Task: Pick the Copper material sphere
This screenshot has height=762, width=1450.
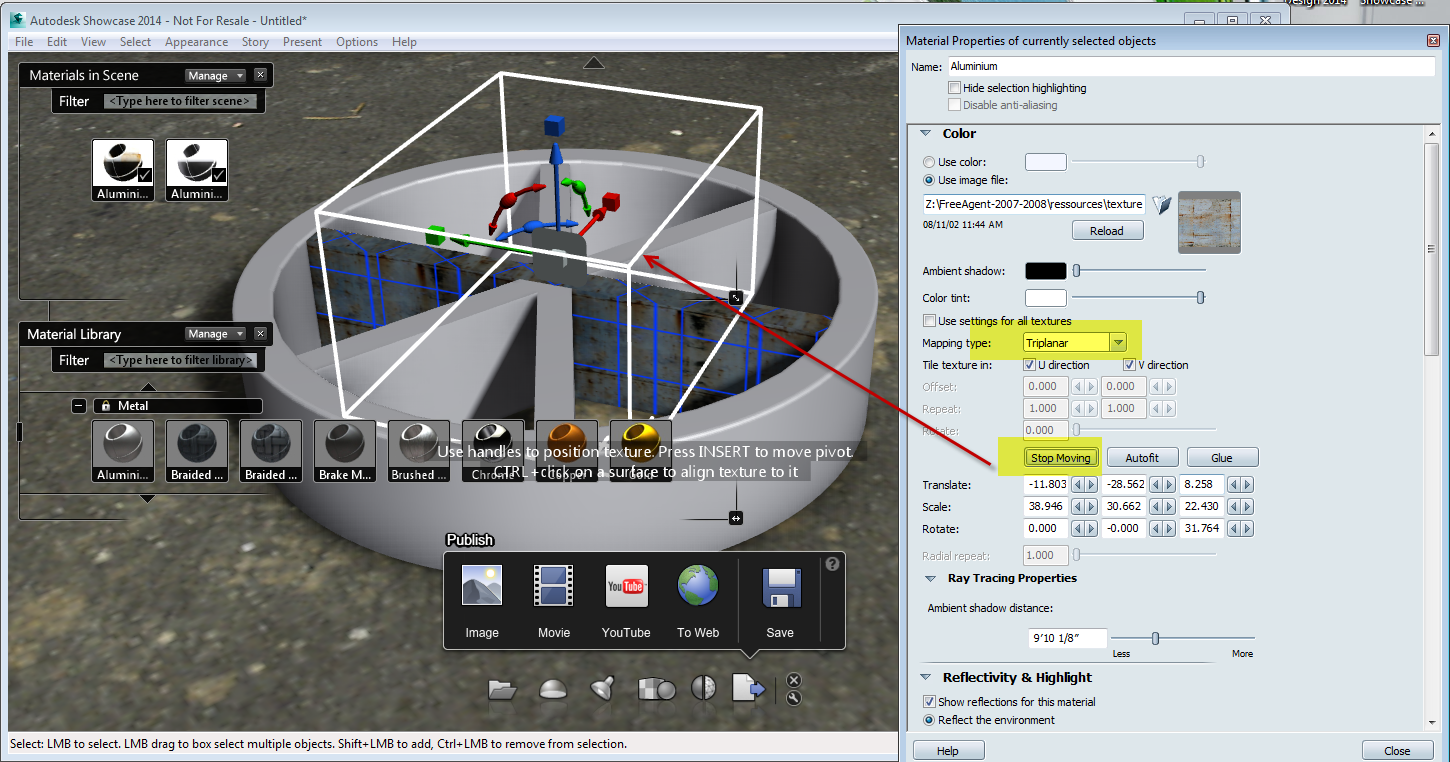Action: [567, 451]
